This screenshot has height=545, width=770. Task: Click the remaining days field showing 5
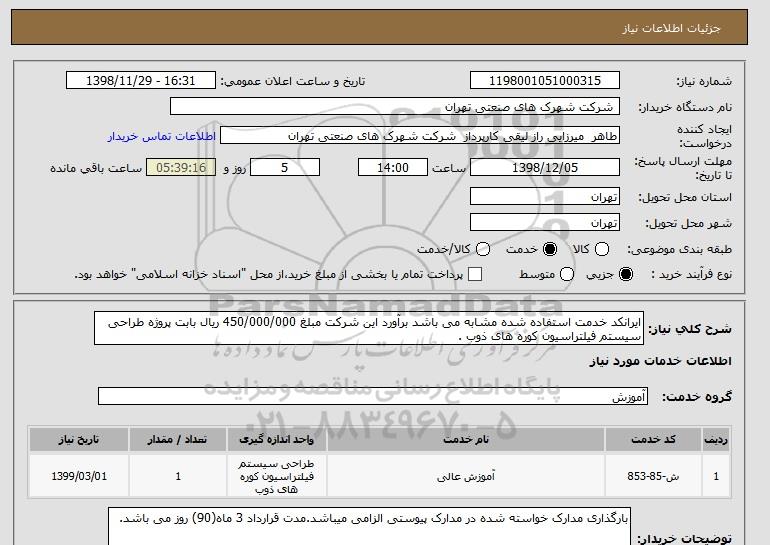point(285,167)
